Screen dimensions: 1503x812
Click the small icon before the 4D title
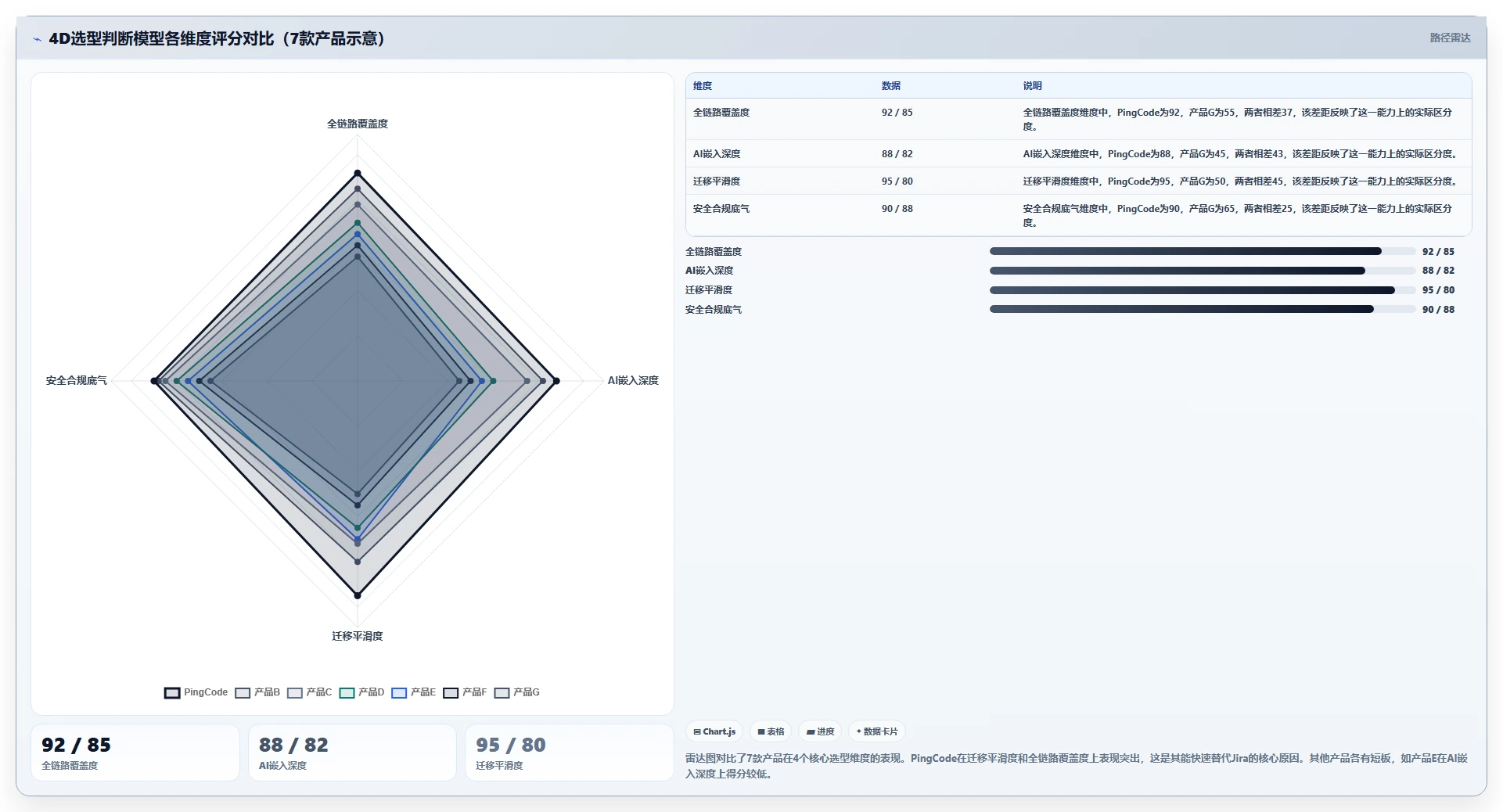click(37, 39)
